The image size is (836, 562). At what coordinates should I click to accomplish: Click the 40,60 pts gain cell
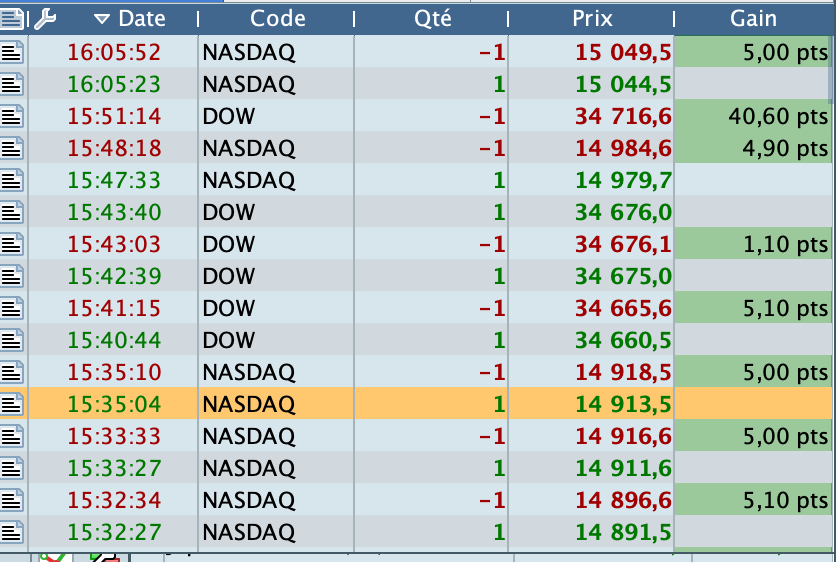tap(753, 116)
